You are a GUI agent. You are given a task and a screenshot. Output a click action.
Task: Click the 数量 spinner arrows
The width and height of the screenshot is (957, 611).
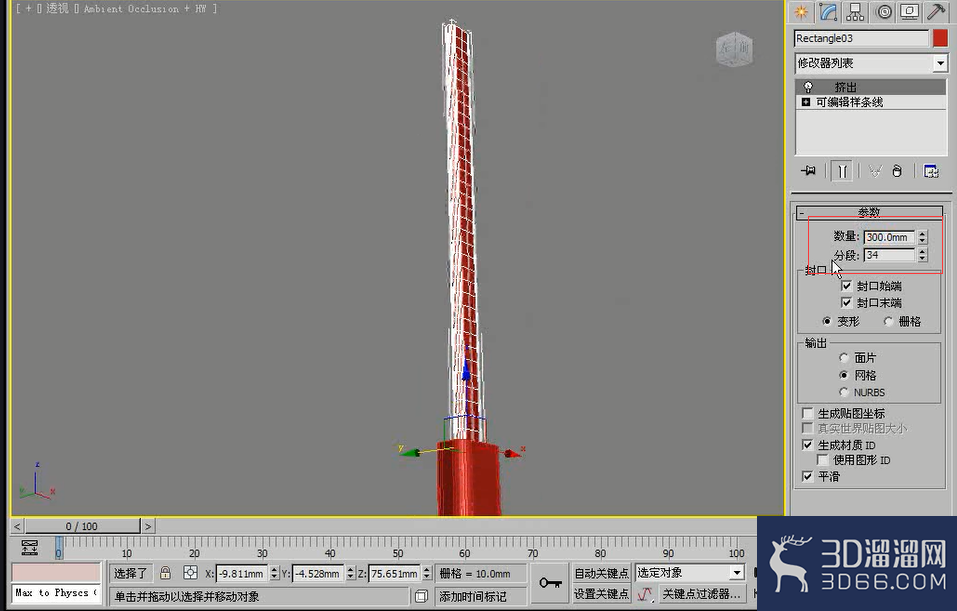pos(922,237)
